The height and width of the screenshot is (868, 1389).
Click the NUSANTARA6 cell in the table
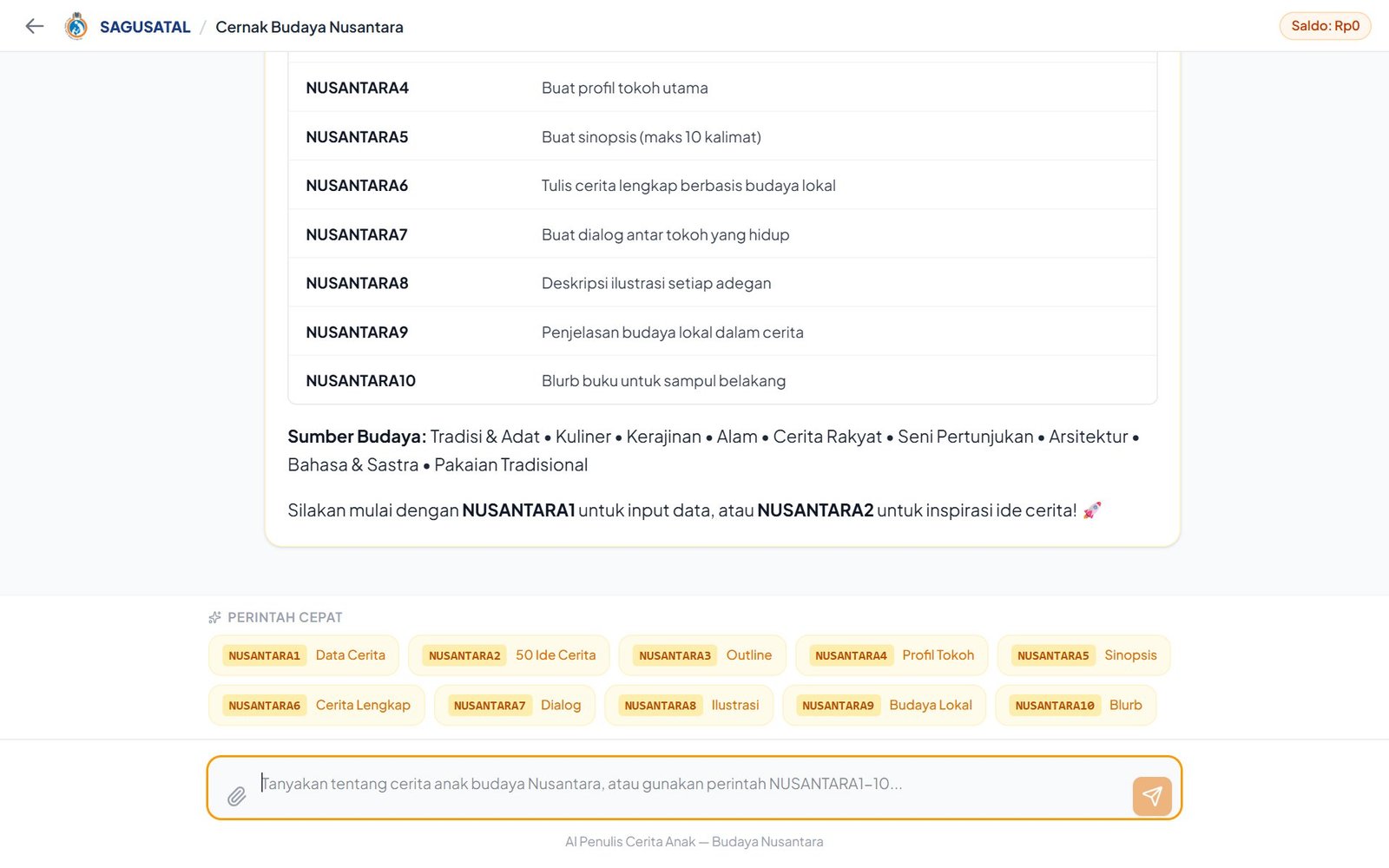pos(357,186)
